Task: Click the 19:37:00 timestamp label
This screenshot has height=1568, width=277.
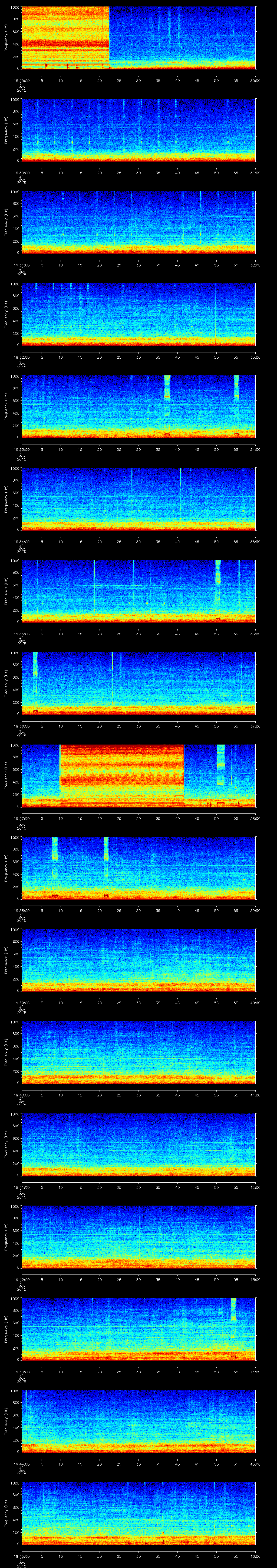Action: coord(21,818)
